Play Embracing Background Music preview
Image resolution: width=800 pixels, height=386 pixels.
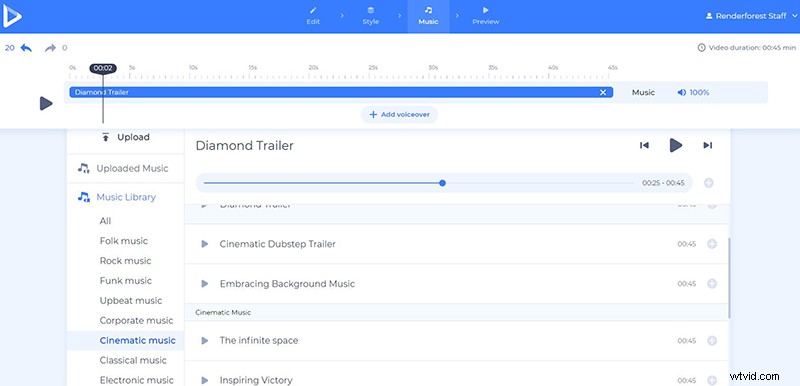[x=205, y=284]
